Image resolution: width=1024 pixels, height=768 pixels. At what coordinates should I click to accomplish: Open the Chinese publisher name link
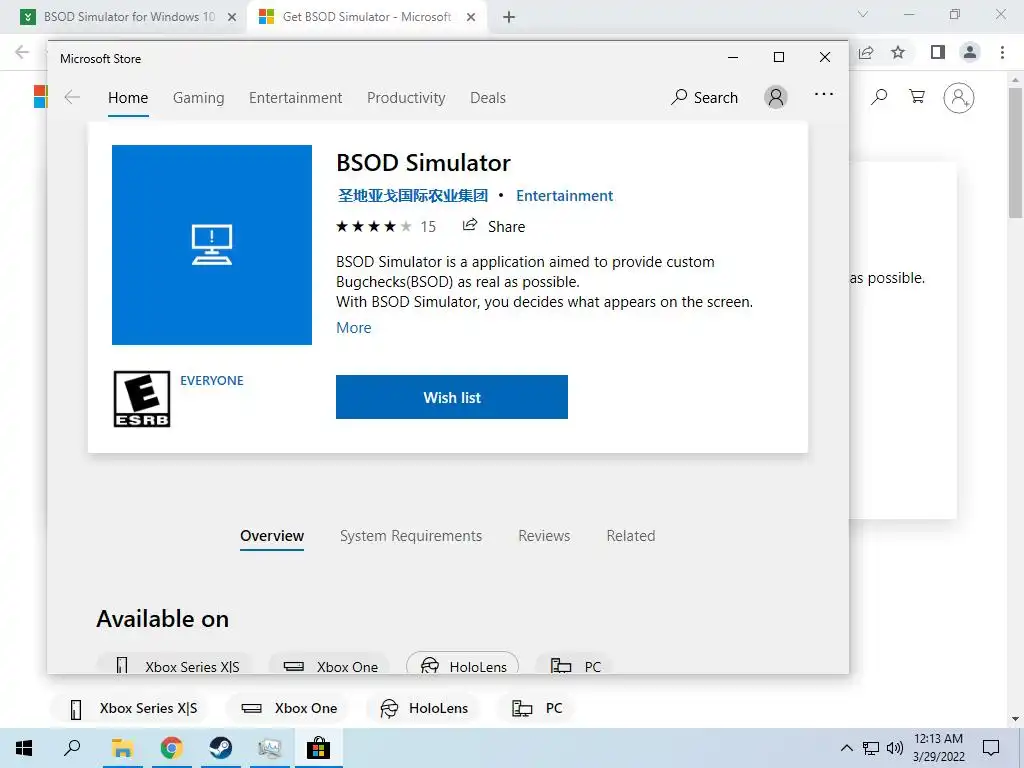point(413,196)
